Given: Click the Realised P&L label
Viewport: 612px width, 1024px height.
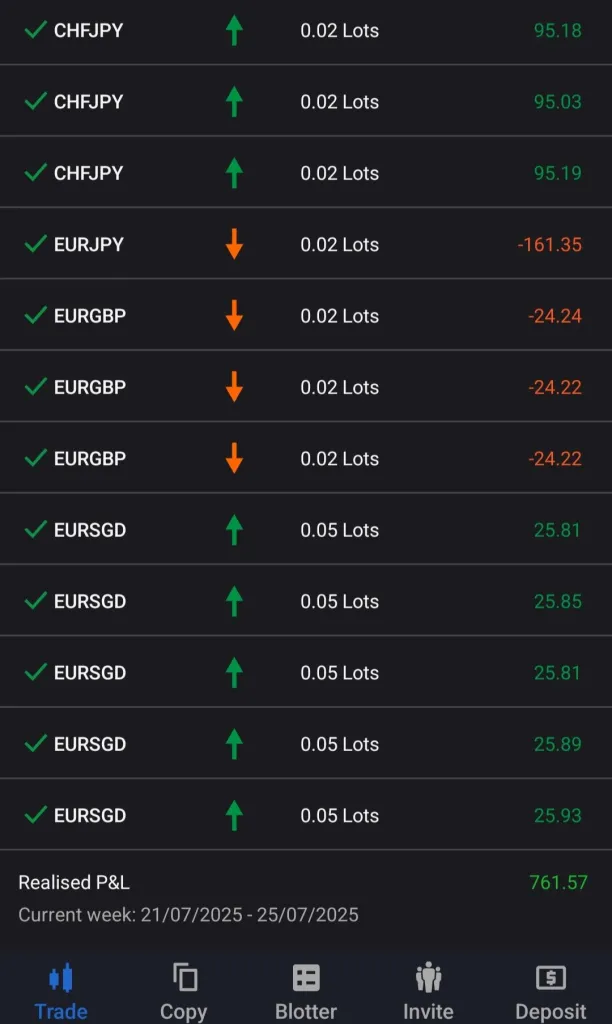Looking at the screenshot, I should (x=74, y=882).
